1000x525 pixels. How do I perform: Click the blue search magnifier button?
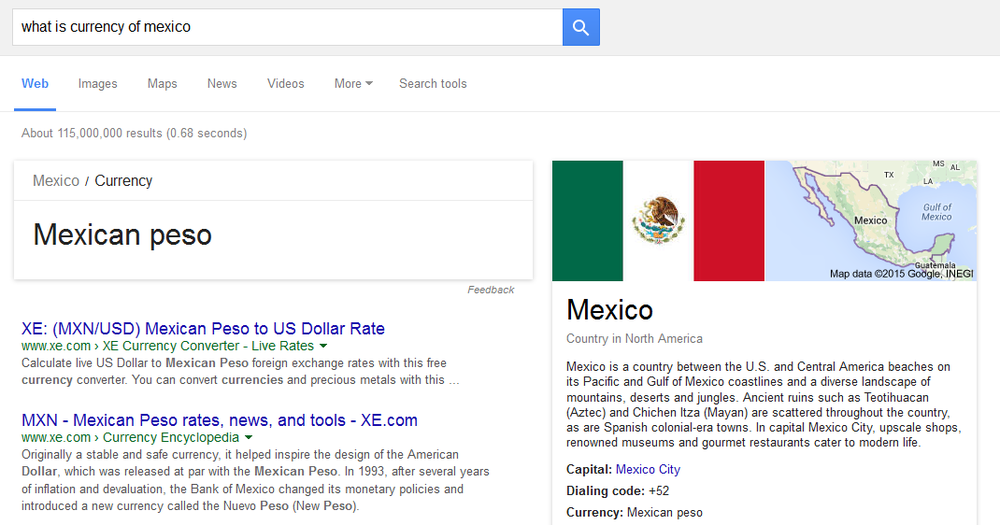(581, 27)
